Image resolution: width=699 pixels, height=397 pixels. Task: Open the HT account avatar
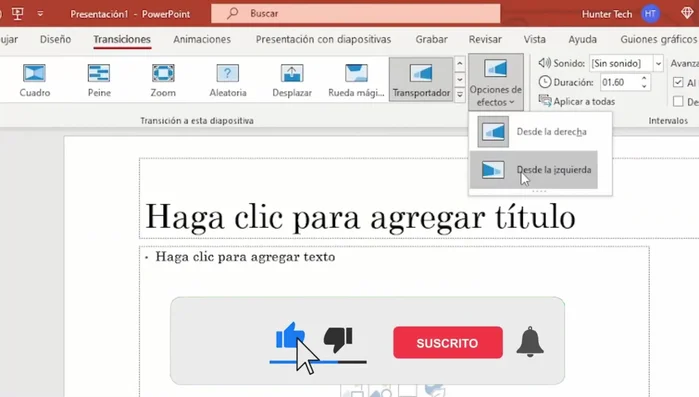tap(650, 14)
